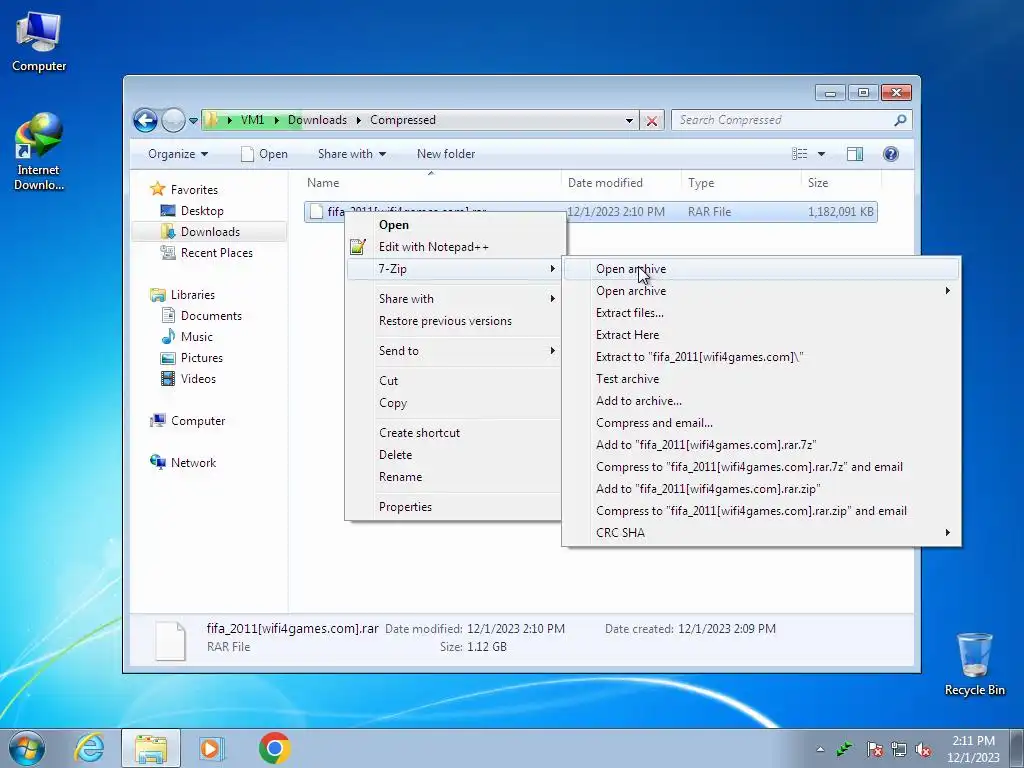Click the Notepad++ icon in context menu
This screenshot has width=1024, height=768.
pos(358,247)
